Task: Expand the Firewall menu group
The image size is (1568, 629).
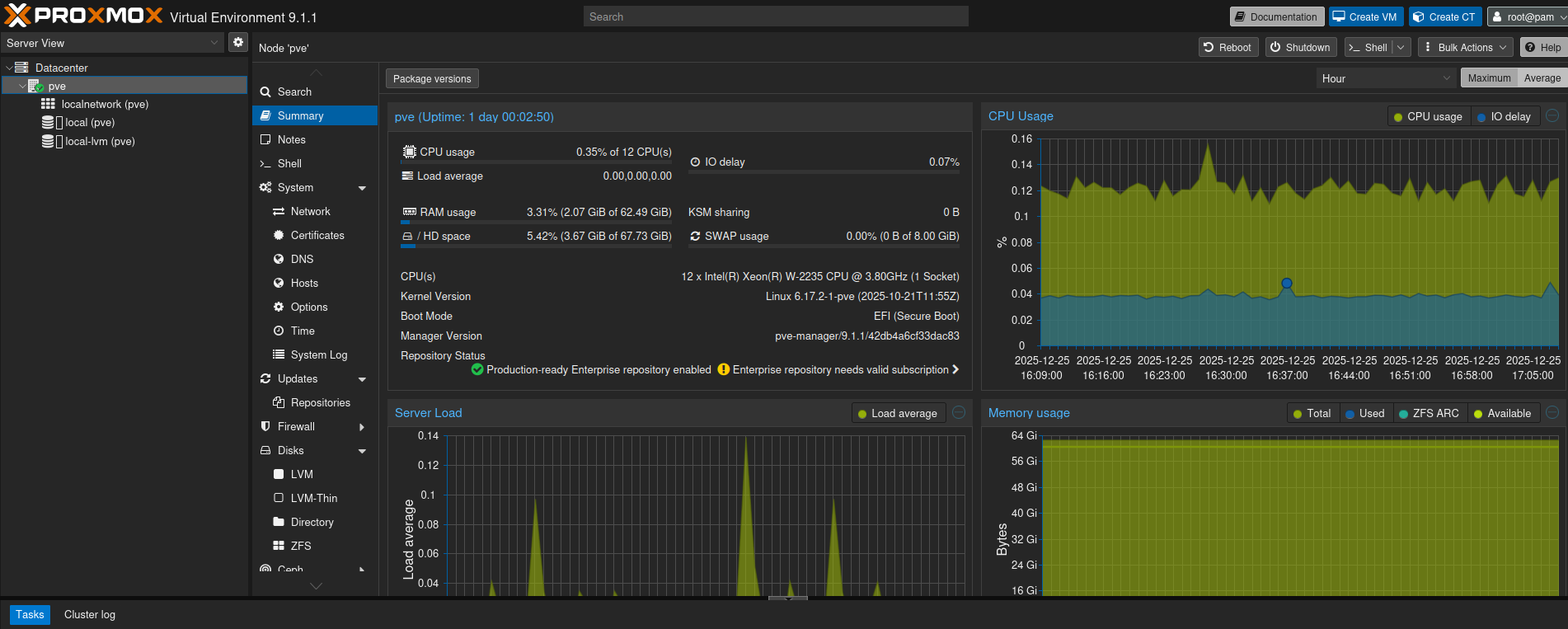Action: tap(362, 427)
